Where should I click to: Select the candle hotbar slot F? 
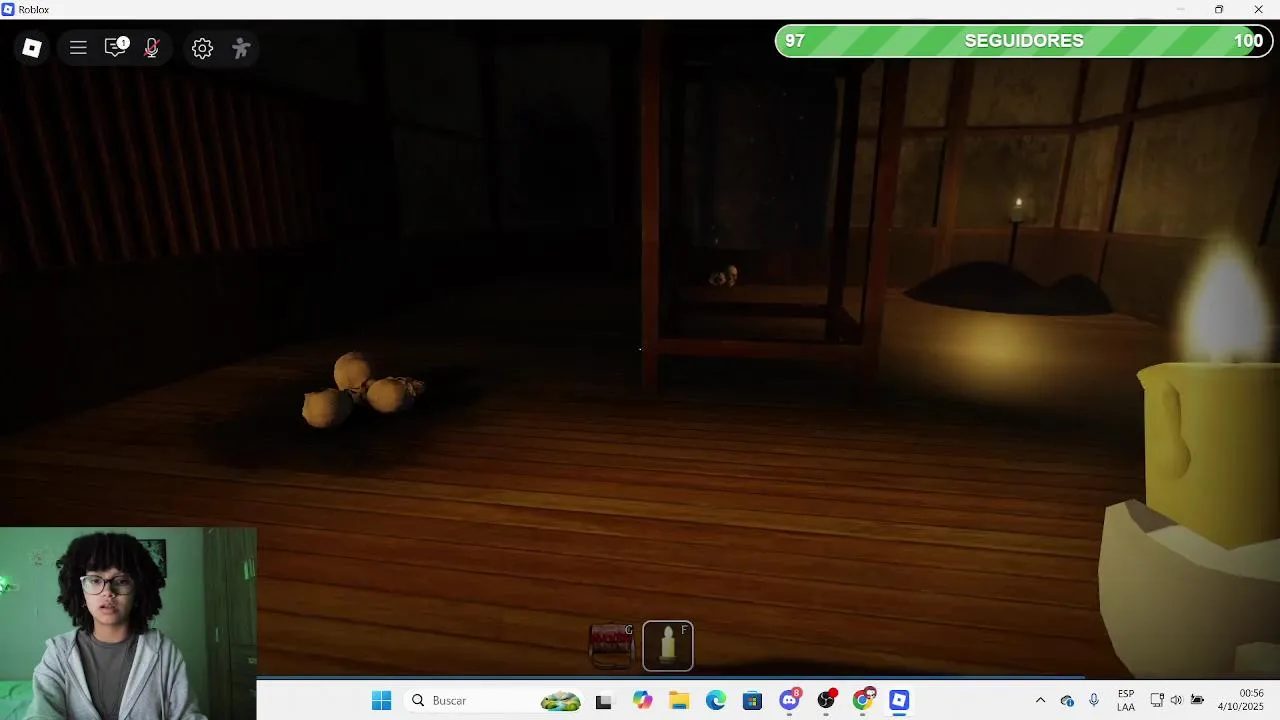point(668,645)
